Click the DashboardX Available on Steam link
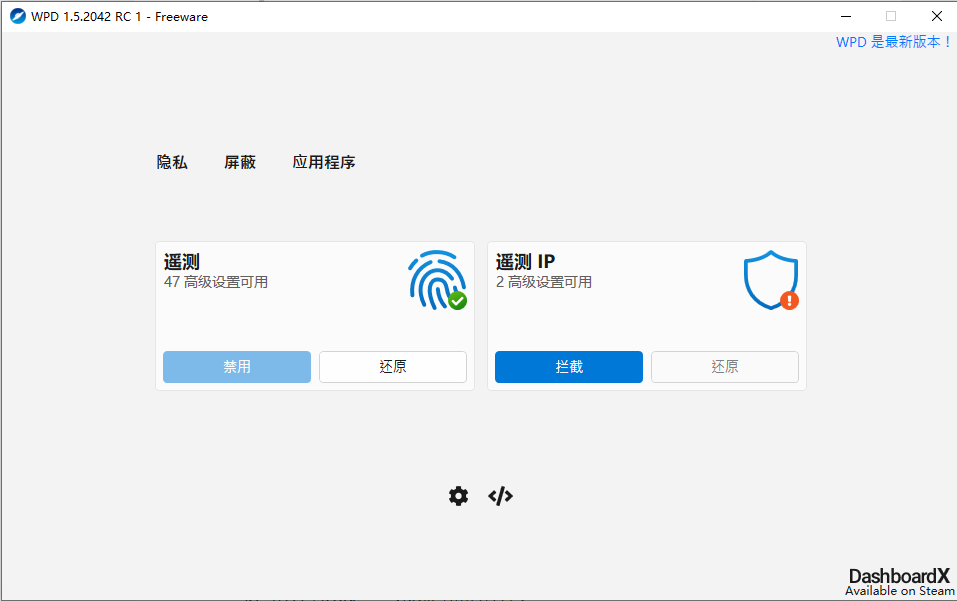The height and width of the screenshot is (601, 957). tap(897, 582)
